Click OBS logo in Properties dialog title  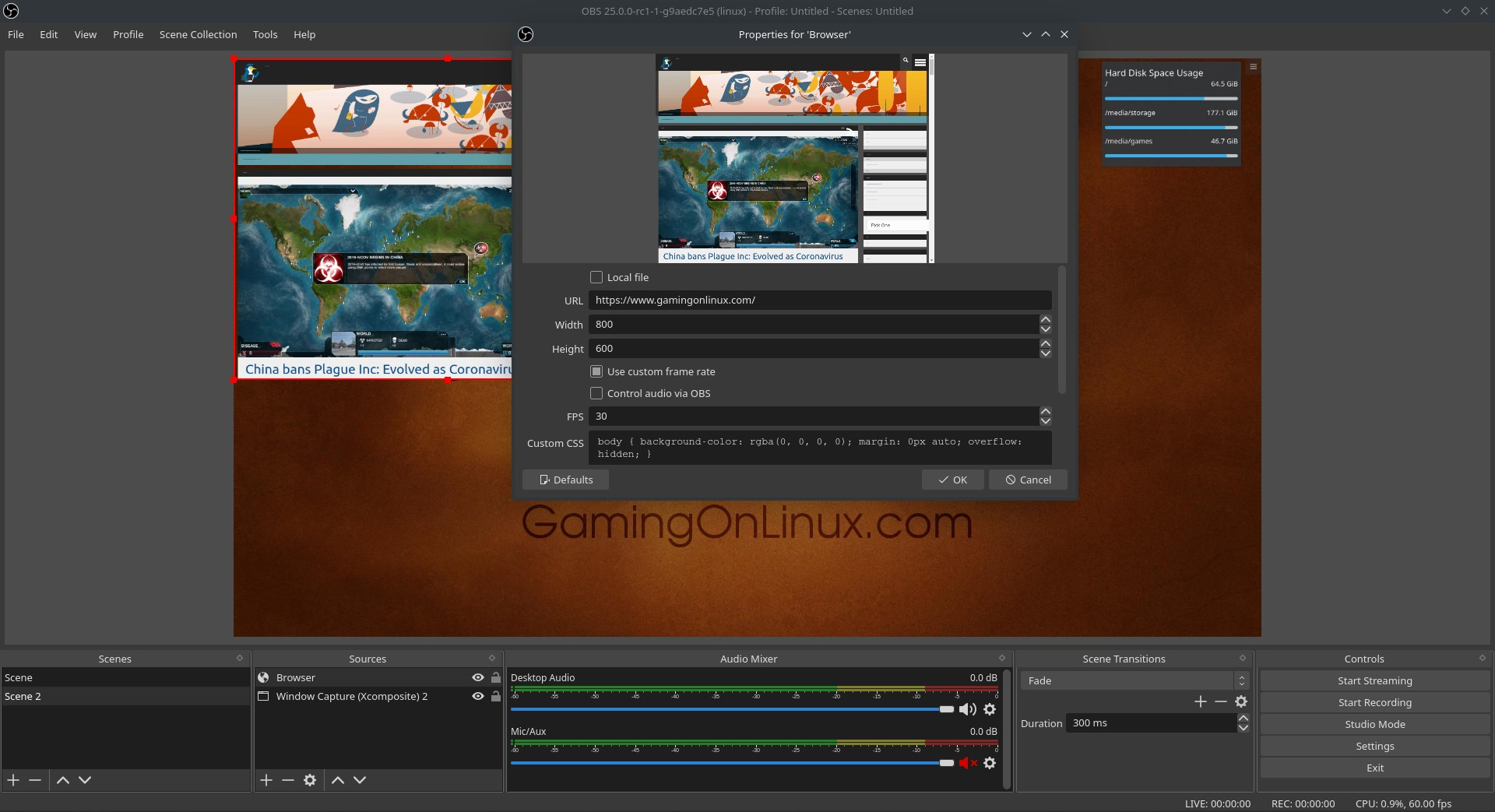click(526, 34)
